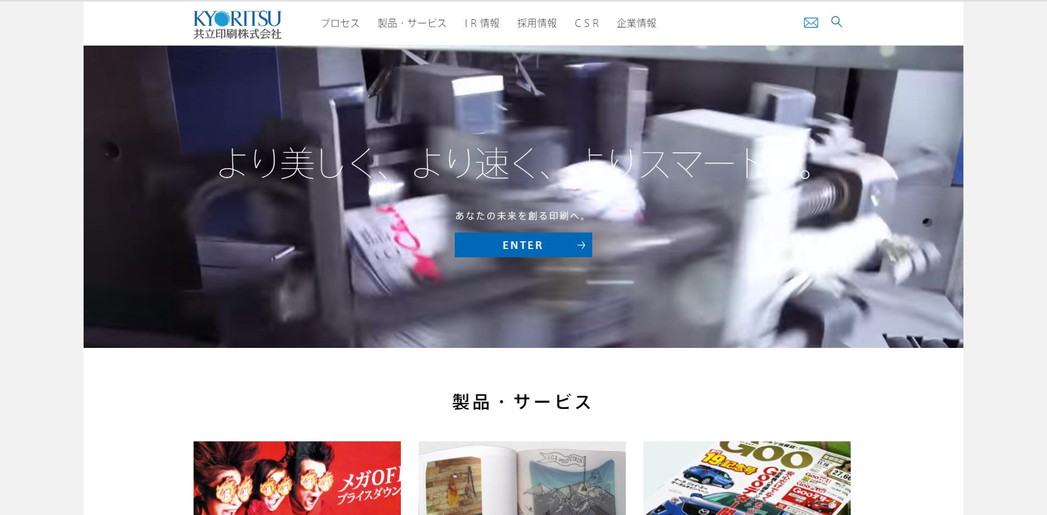Open the GOO magazine cover thumbnail
The height and width of the screenshot is (515, 1047).
[747, 478]
